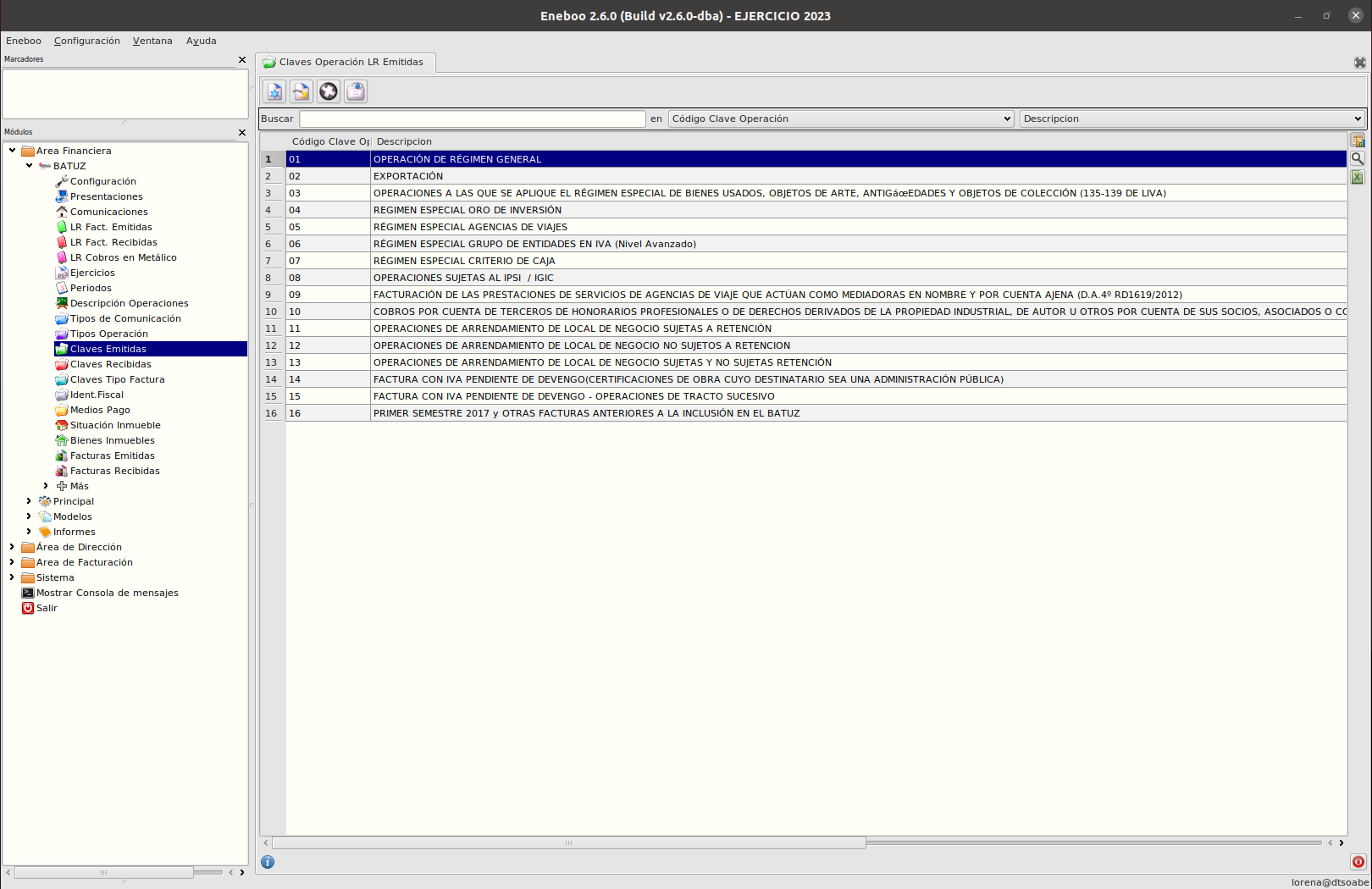
Task: Open Tipos Operación item
Action: (102, 334)
